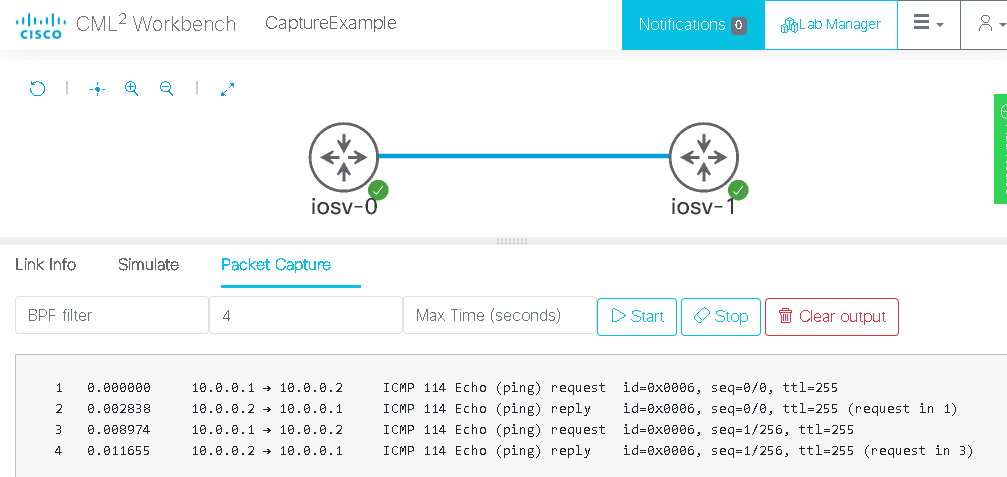Screen dimensions: 1007x477
Task: Open Lab Manager
Action: [830, 25]
